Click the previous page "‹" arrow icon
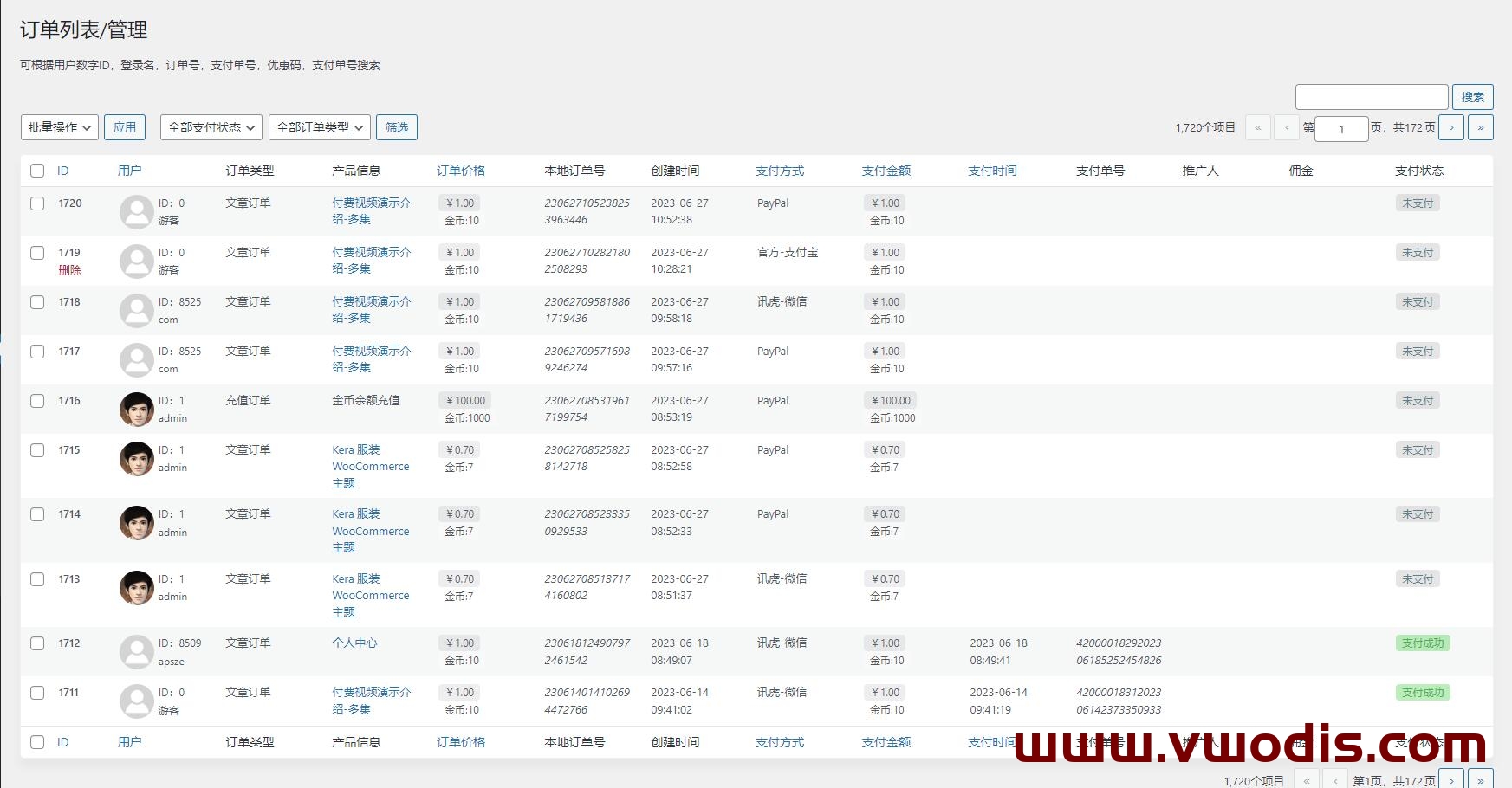The image size is (1512, 788). point(1287,127)
